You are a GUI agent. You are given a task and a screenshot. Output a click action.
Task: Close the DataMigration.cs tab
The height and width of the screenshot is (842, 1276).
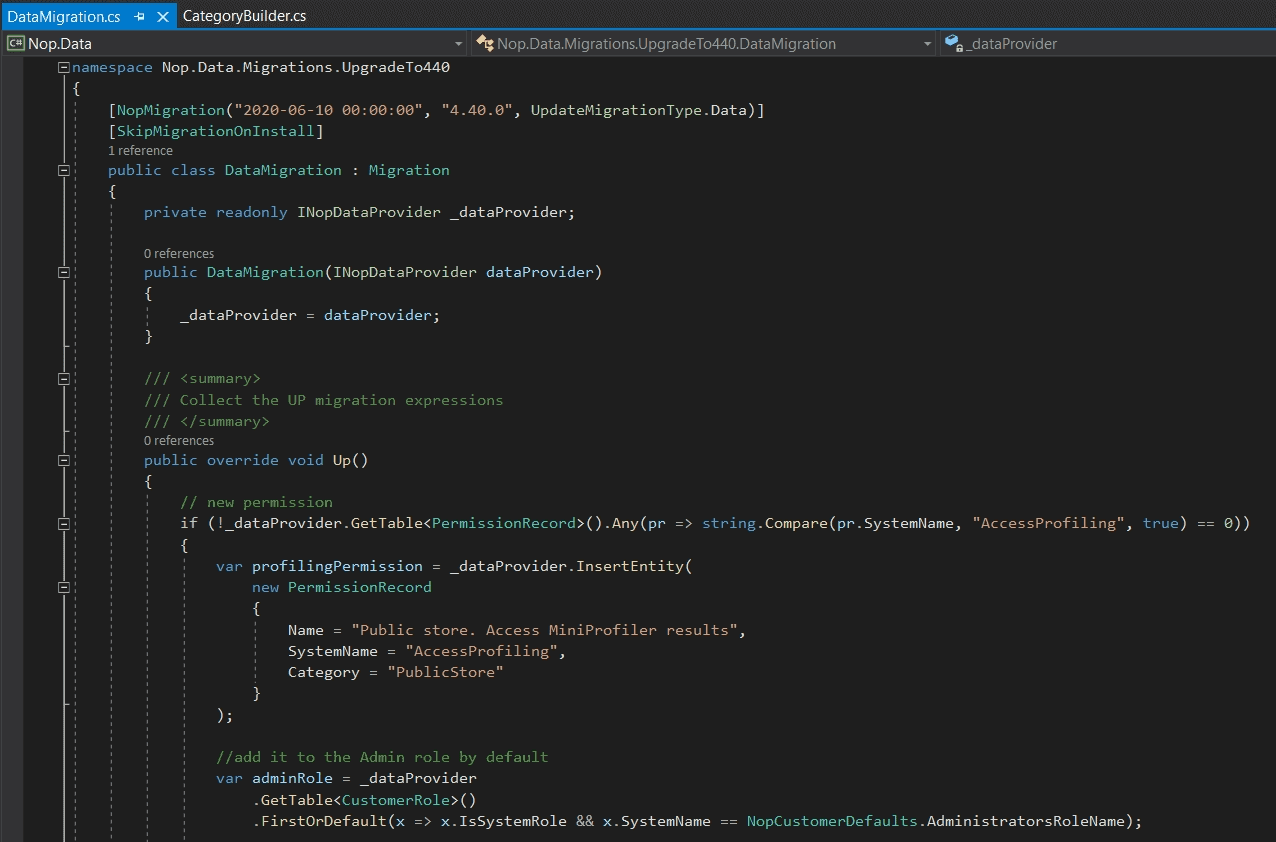click(x=163, y=16)
